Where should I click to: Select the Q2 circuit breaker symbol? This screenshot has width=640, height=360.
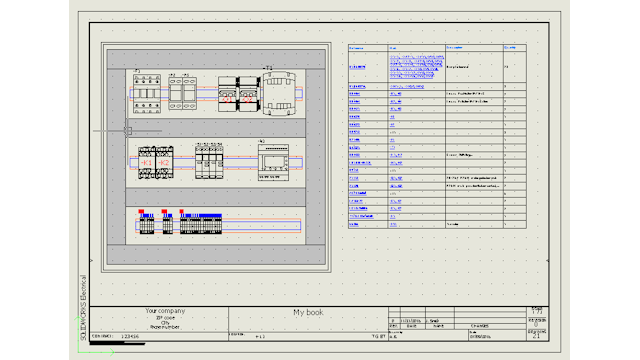pyautogui.click(x=248, y=94)
